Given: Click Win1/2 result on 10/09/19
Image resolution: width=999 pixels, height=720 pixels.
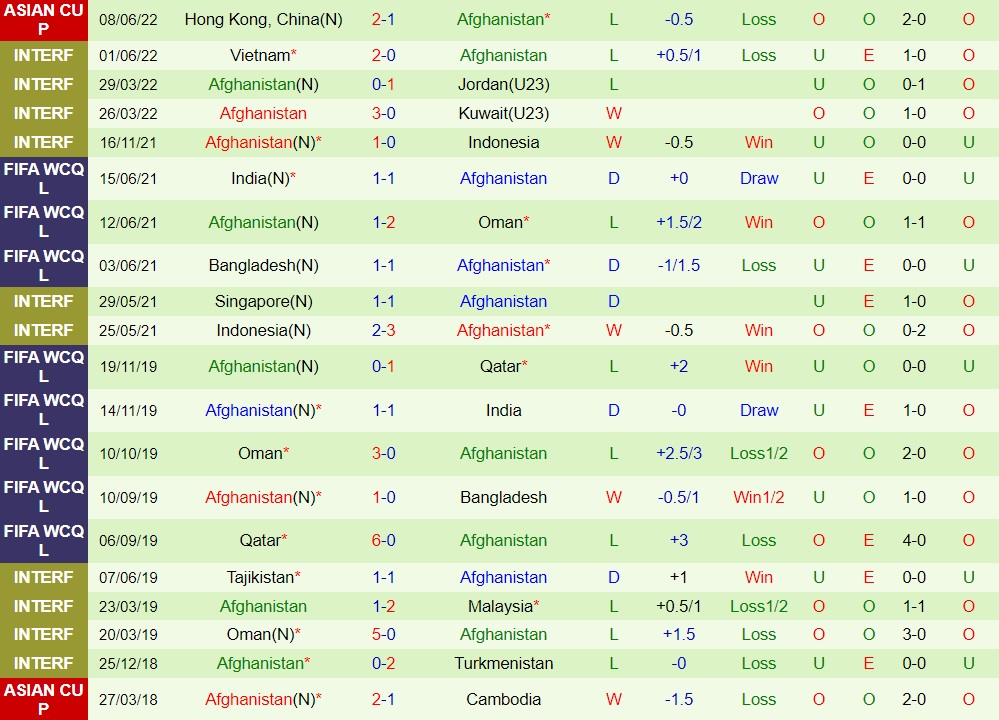Looking at the screenshot, I should 759,498.
